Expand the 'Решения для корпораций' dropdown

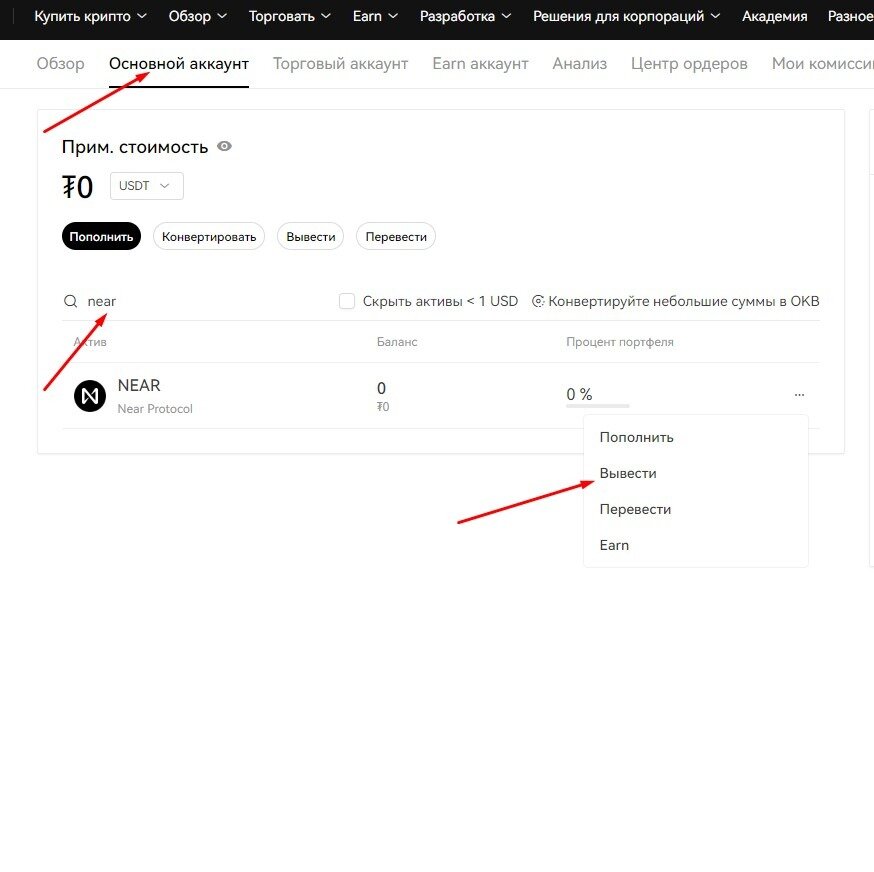coord(626,16)
